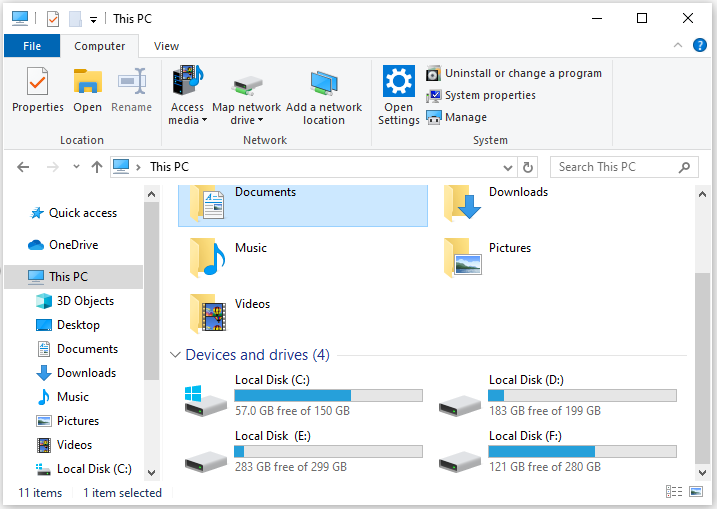Viewport: 717px width, 509px height.
Task: Click the Rename ribbon icon
Action: (x=132, y=81)
